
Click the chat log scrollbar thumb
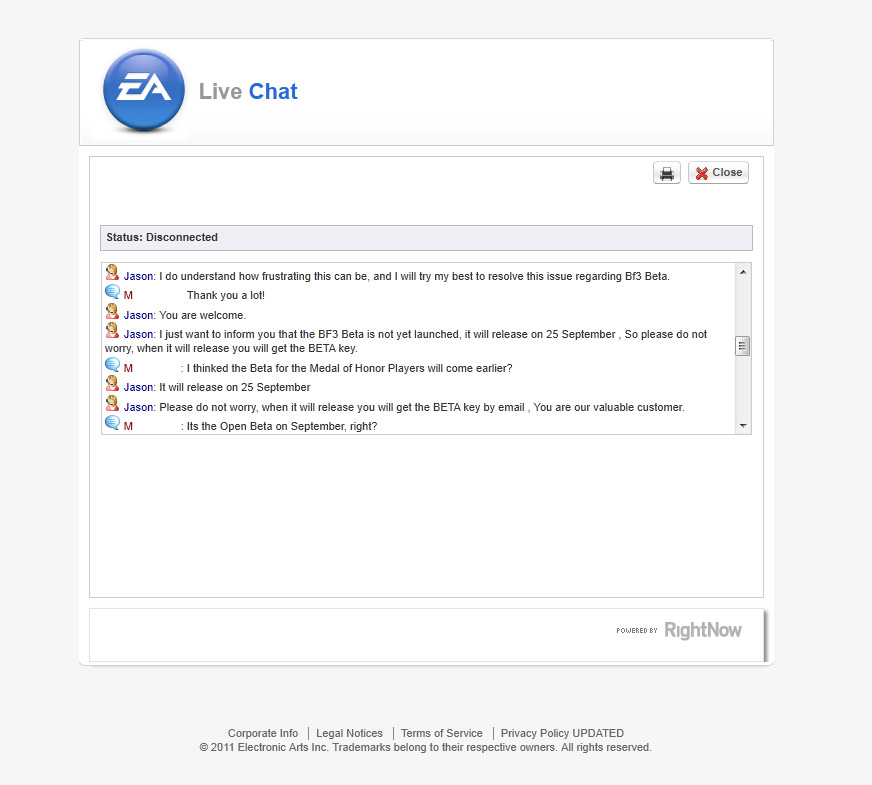click(x=742, y=346)
